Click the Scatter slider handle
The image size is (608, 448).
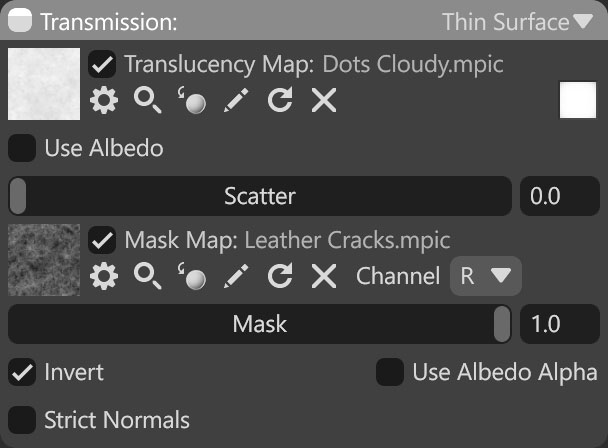pyautogui.click(x=18, y=196)
